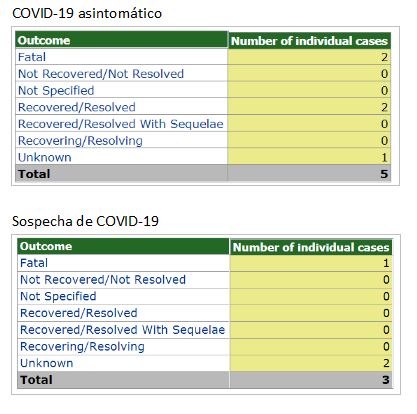Open Recovered/Resolved in the second table
Image resolution: width=417 pixels, height=414 pixels.
[x=79, y=313]
